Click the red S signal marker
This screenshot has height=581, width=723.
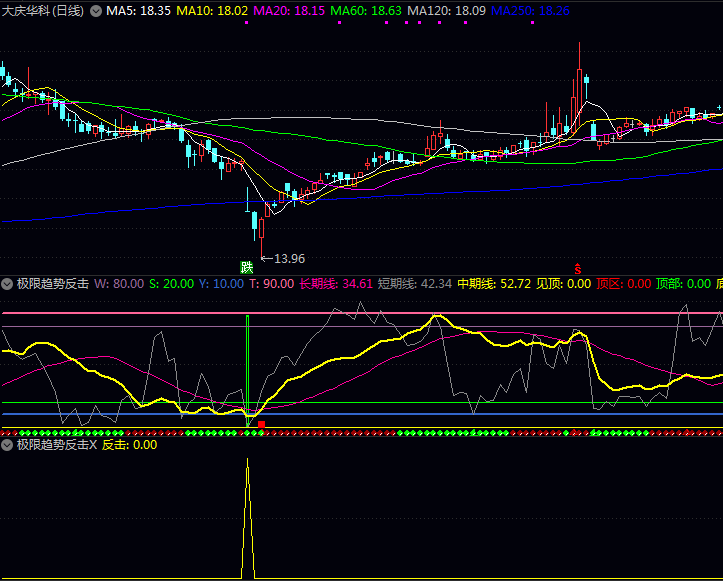pyautogui.click(x=577, y=268)
